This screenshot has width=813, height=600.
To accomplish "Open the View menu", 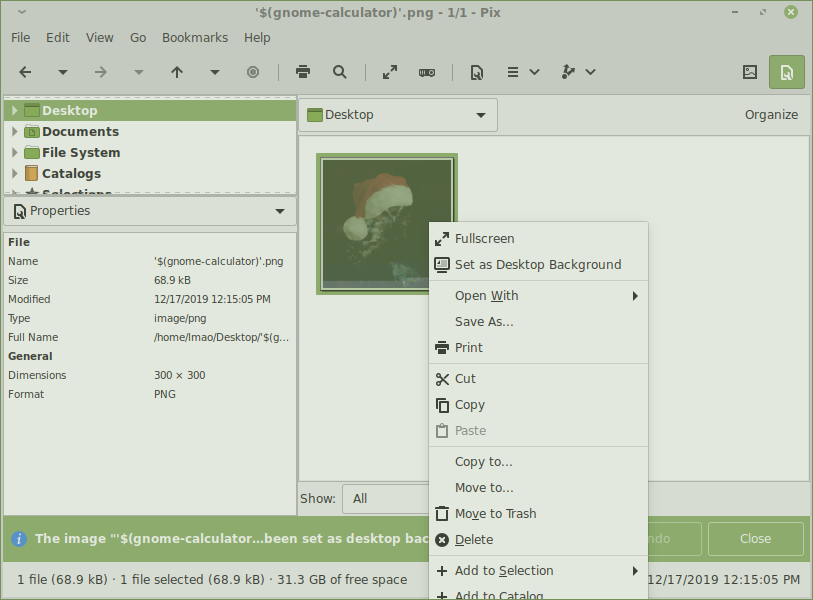I will tap(100, 38).
